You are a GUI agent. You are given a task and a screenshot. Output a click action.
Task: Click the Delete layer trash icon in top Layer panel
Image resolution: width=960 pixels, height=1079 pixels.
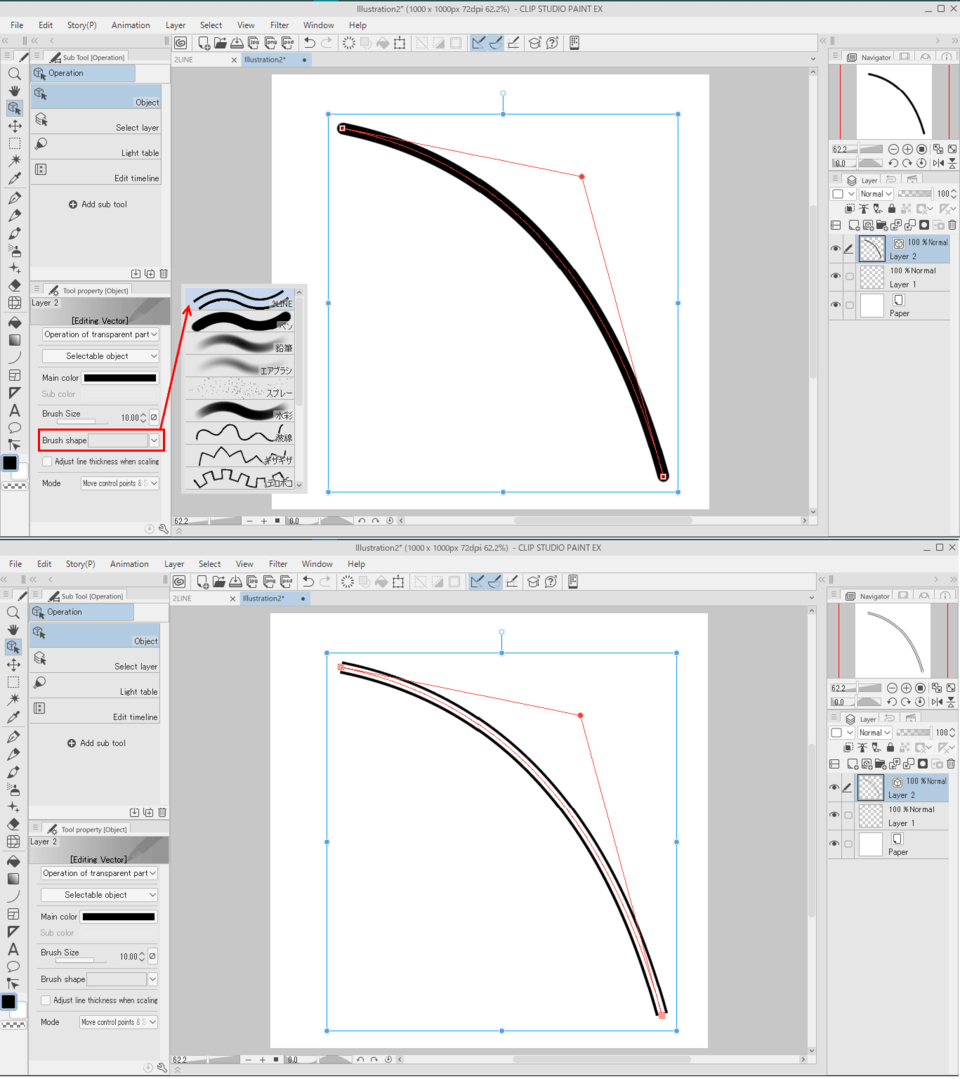[x=952, y=225]
